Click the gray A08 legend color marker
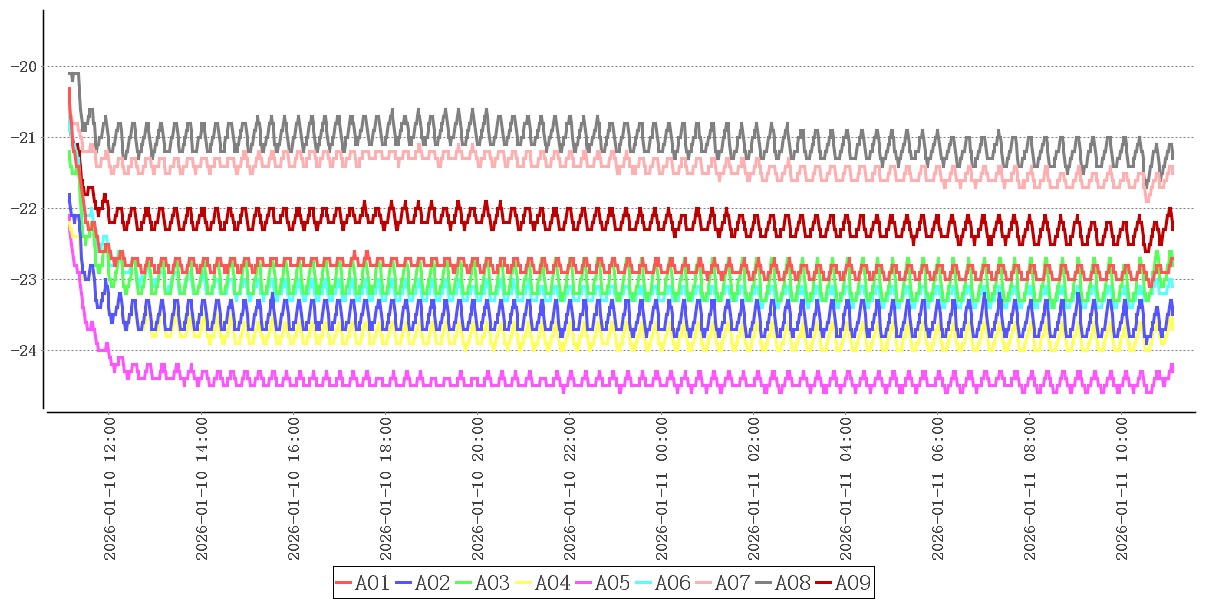This screenshot has height=600, width=1207. 764,583
